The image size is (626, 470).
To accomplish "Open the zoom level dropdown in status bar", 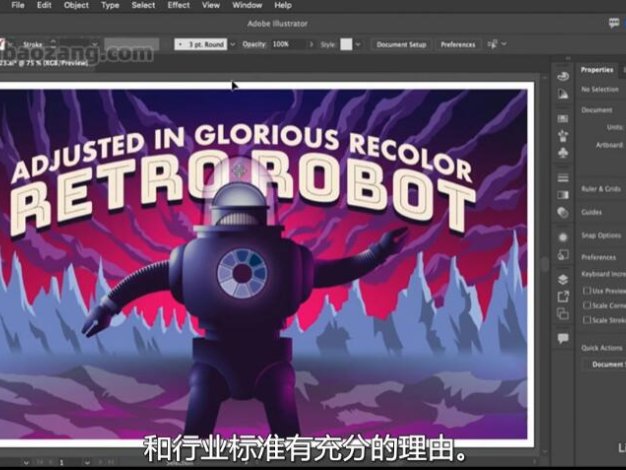I will point(26,462).
